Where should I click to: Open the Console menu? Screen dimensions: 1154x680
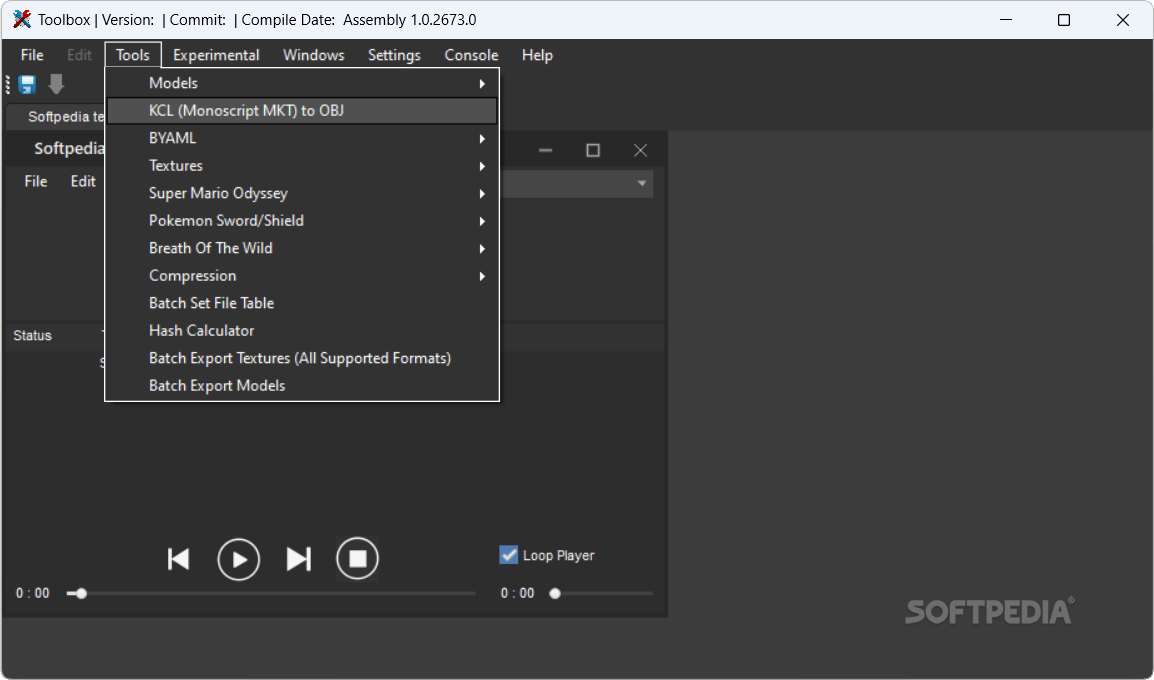click(x=471, y=55)
